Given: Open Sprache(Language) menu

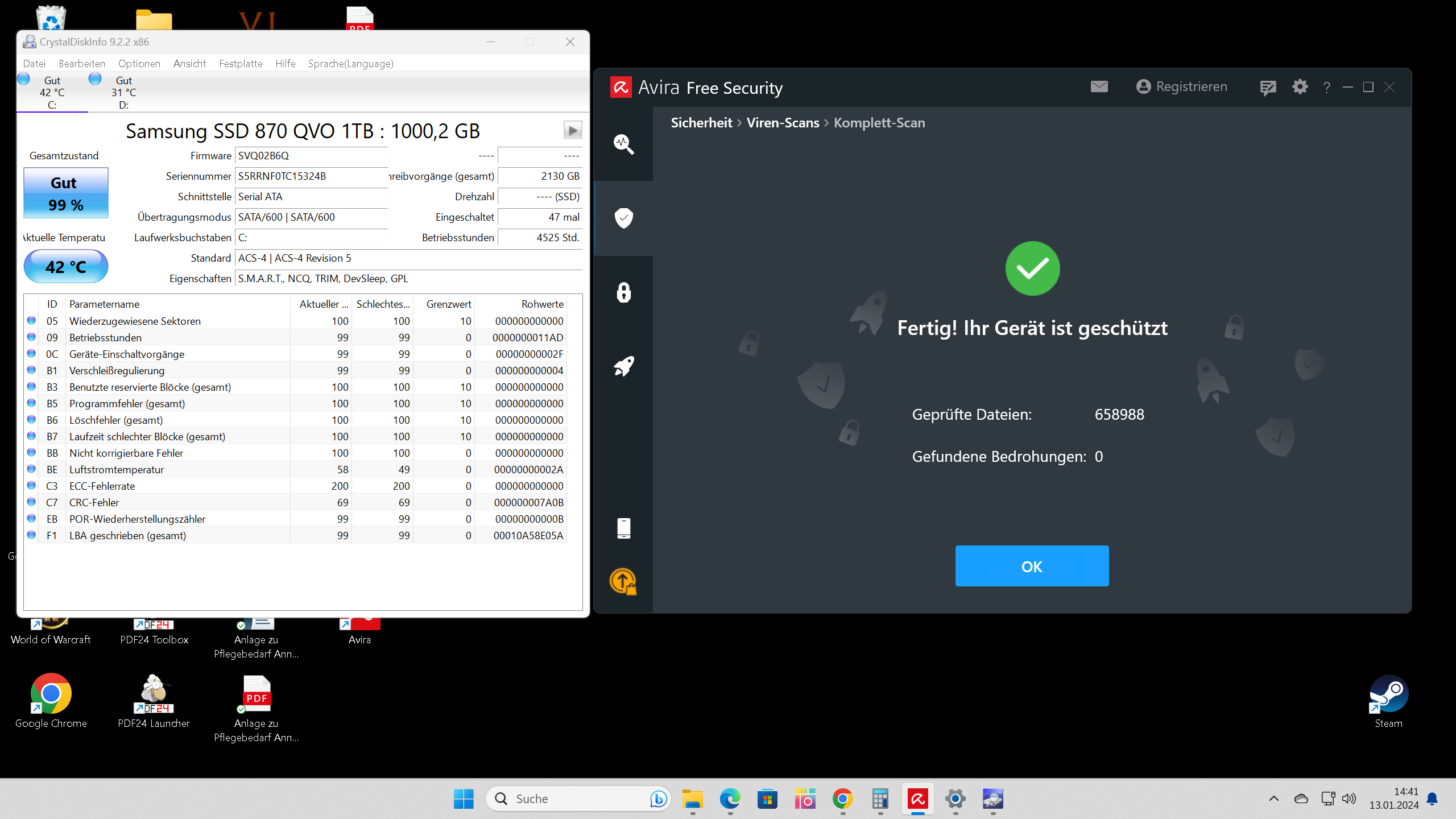Looking at the screenshot, I should pos(350,64).
